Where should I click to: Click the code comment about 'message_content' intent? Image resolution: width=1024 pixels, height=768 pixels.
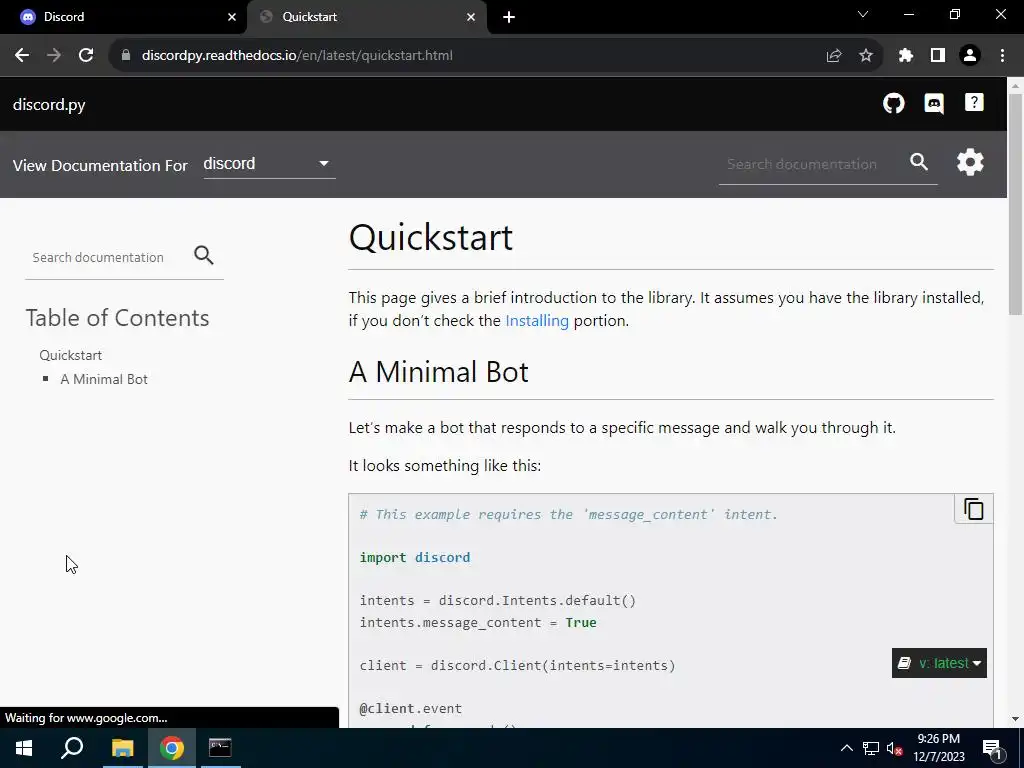(x=568, y=515)
